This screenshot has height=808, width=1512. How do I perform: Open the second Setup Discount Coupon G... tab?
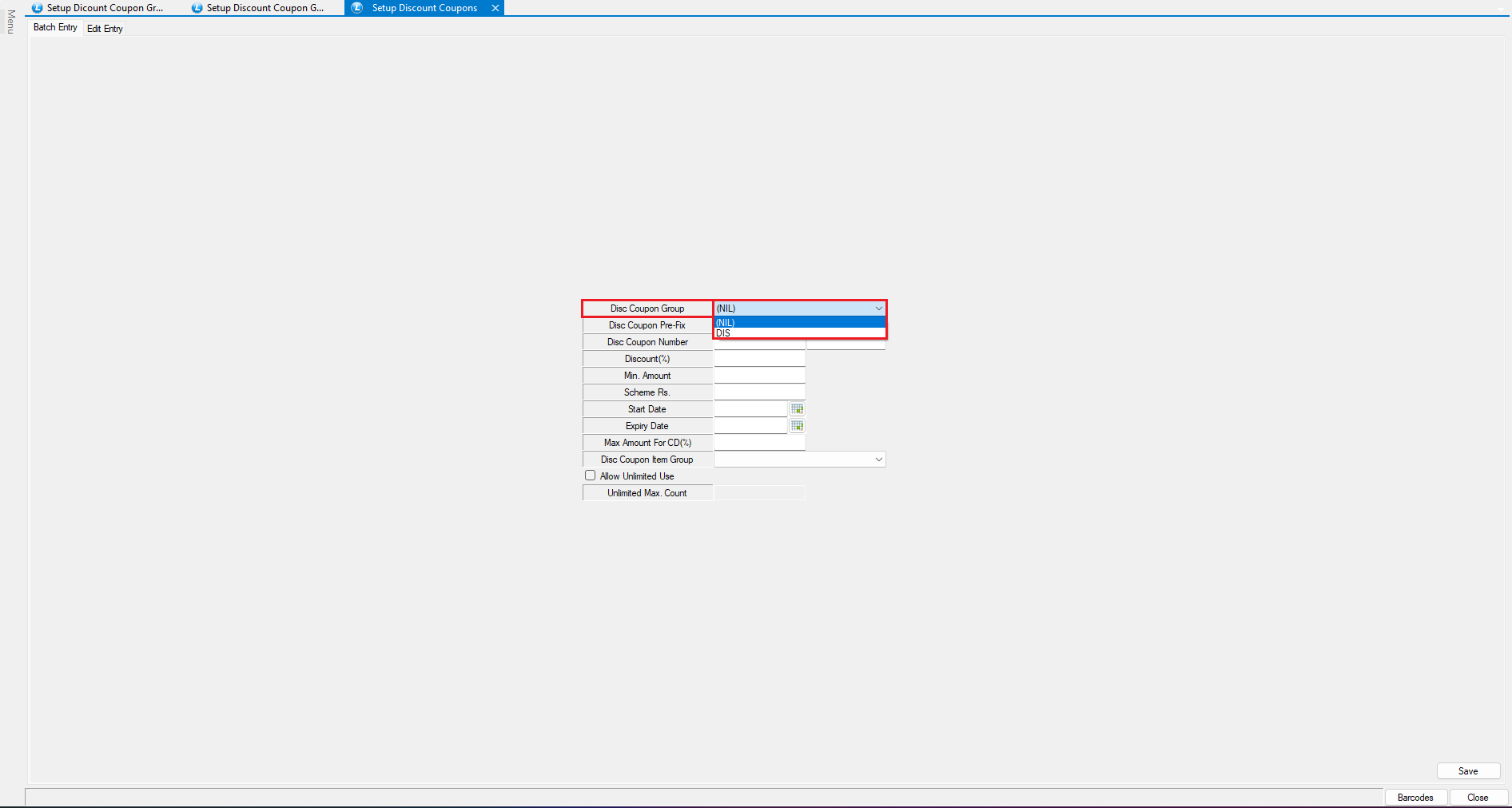coord(265,8)
